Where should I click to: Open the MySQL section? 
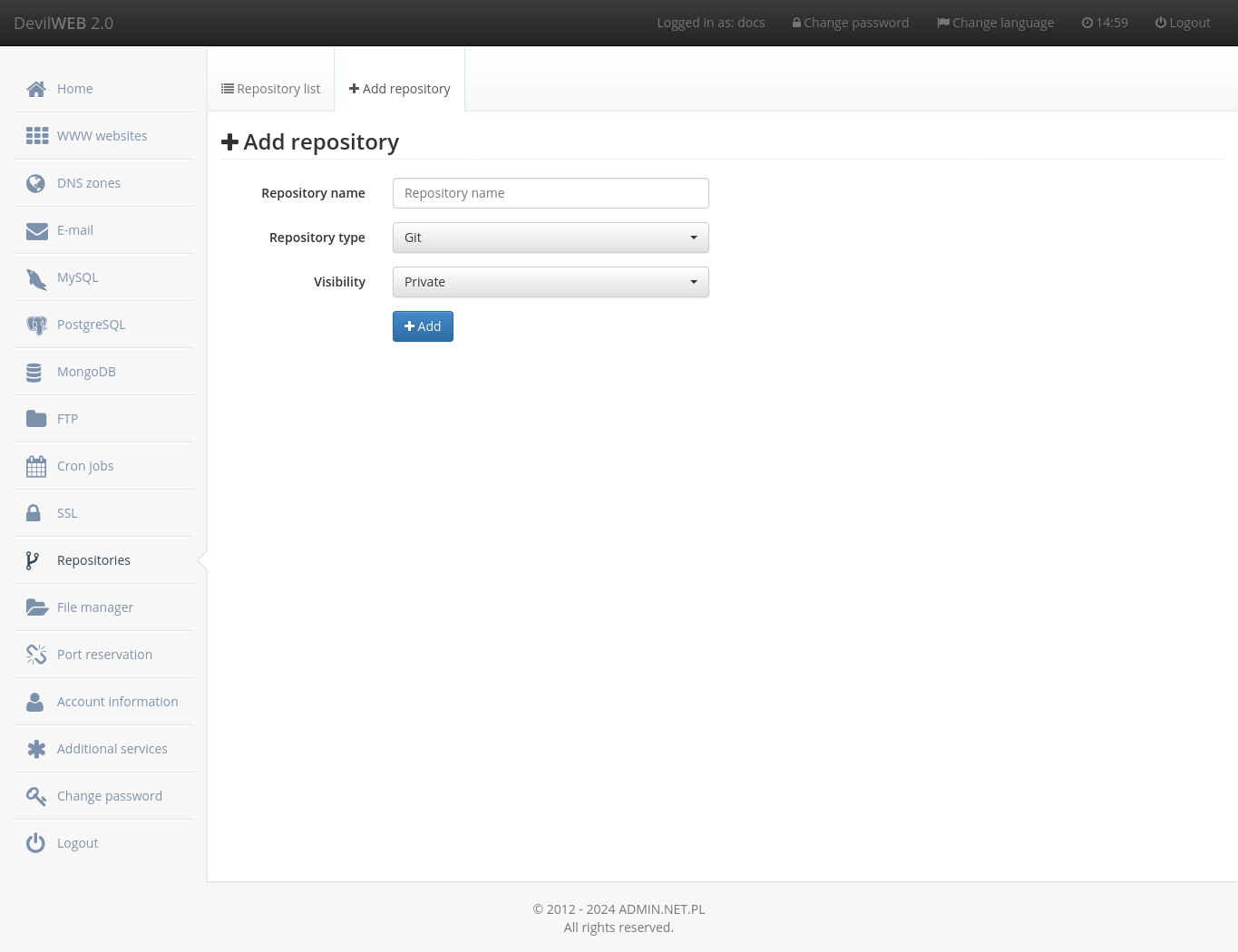[77, 277]
